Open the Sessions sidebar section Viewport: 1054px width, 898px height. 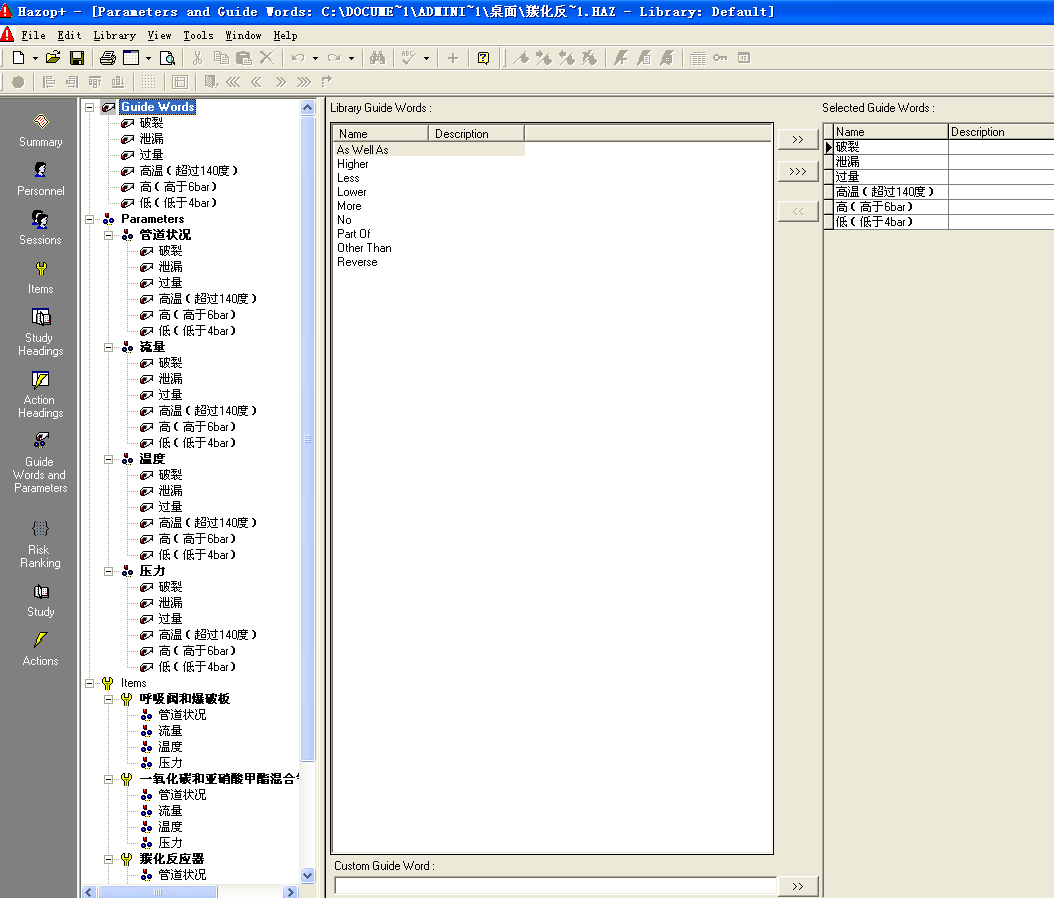pos(40,229)
